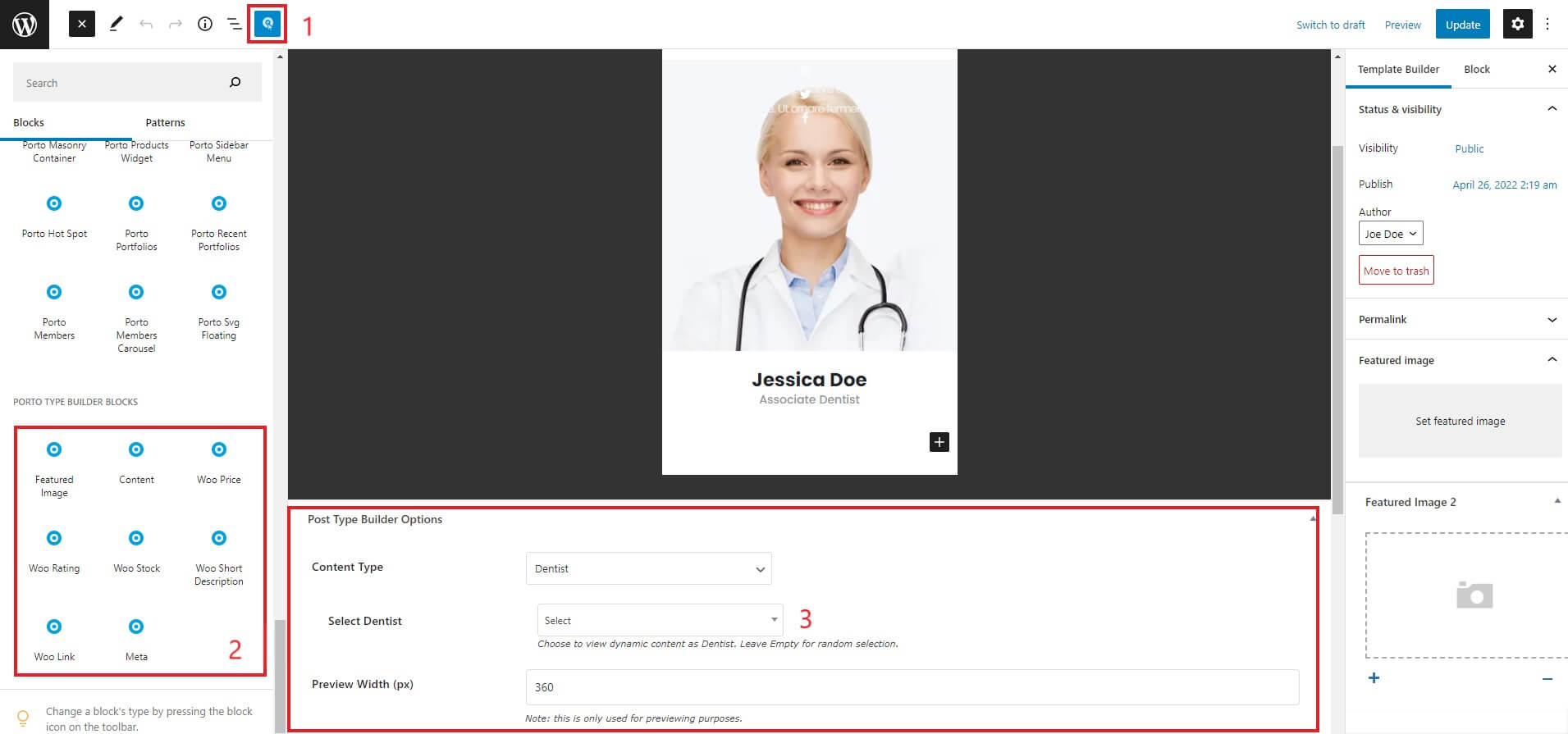Viewport: 1568px width, 734px height.
Task: Click the plus add block button
Action: pyautogui.click(x=939, y=442)
